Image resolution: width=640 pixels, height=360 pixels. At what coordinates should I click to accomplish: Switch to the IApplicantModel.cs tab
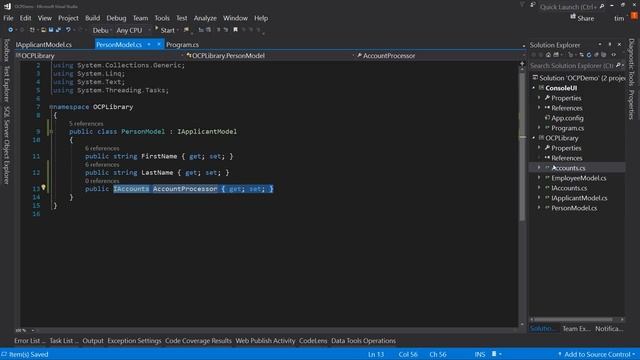pos(44,44)
